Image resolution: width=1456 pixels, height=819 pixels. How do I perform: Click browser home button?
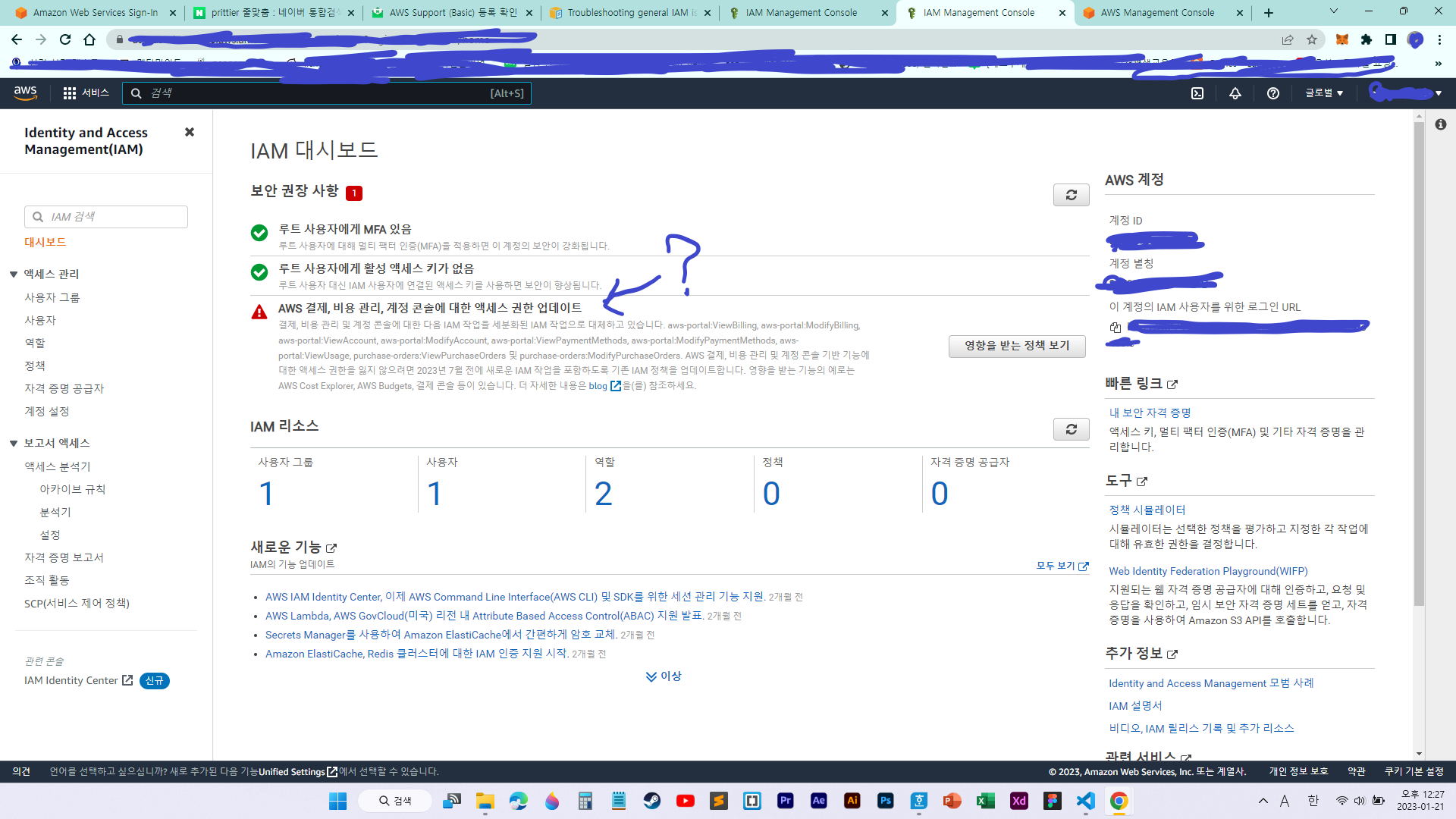coord(89,39)
